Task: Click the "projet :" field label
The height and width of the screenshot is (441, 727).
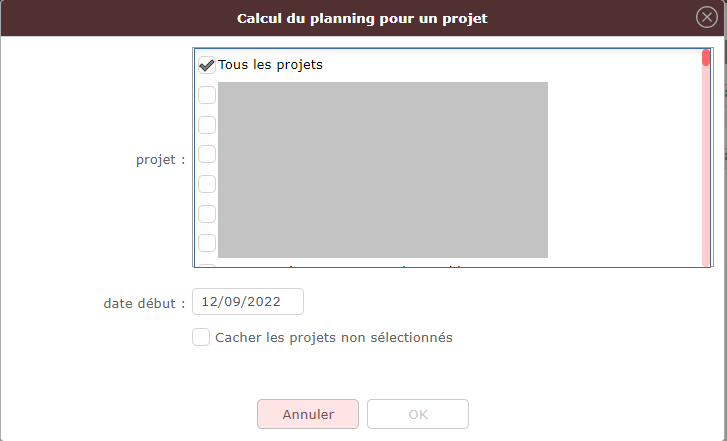Action: click(161, 159)
